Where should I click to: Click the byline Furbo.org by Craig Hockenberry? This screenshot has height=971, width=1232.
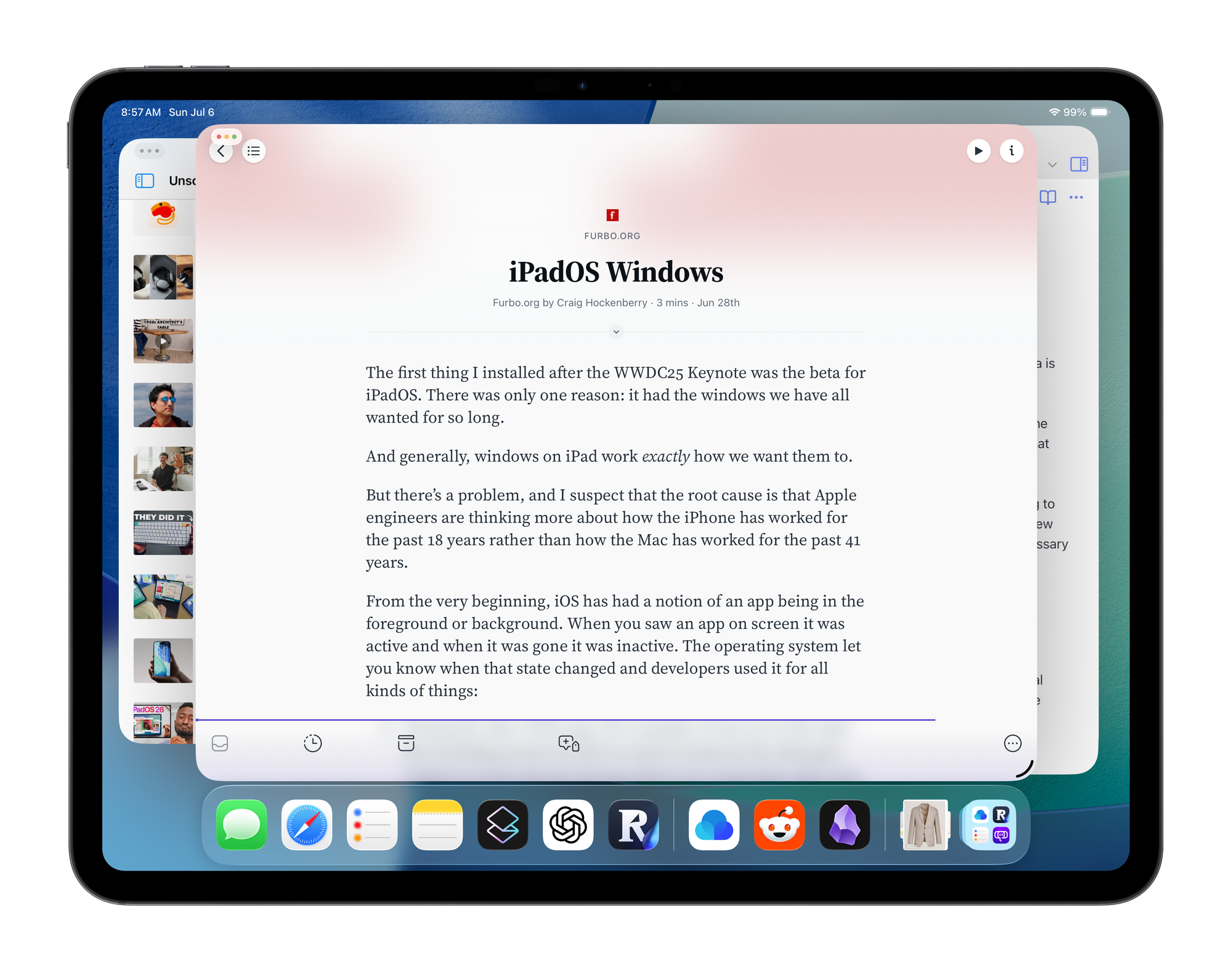pos(570,303)
